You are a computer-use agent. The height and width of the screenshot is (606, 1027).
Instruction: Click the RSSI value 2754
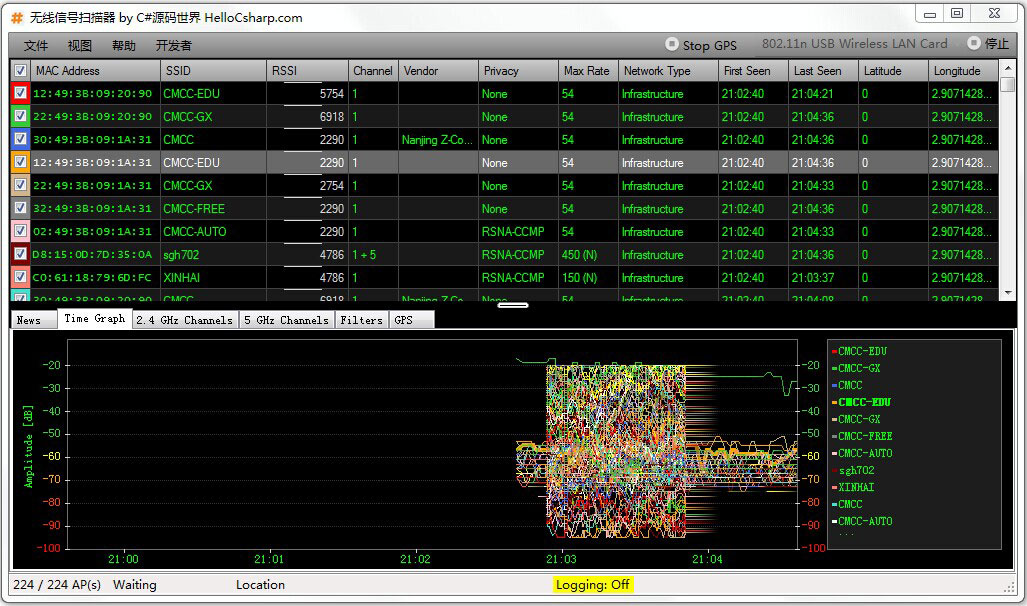click(331, 185)
